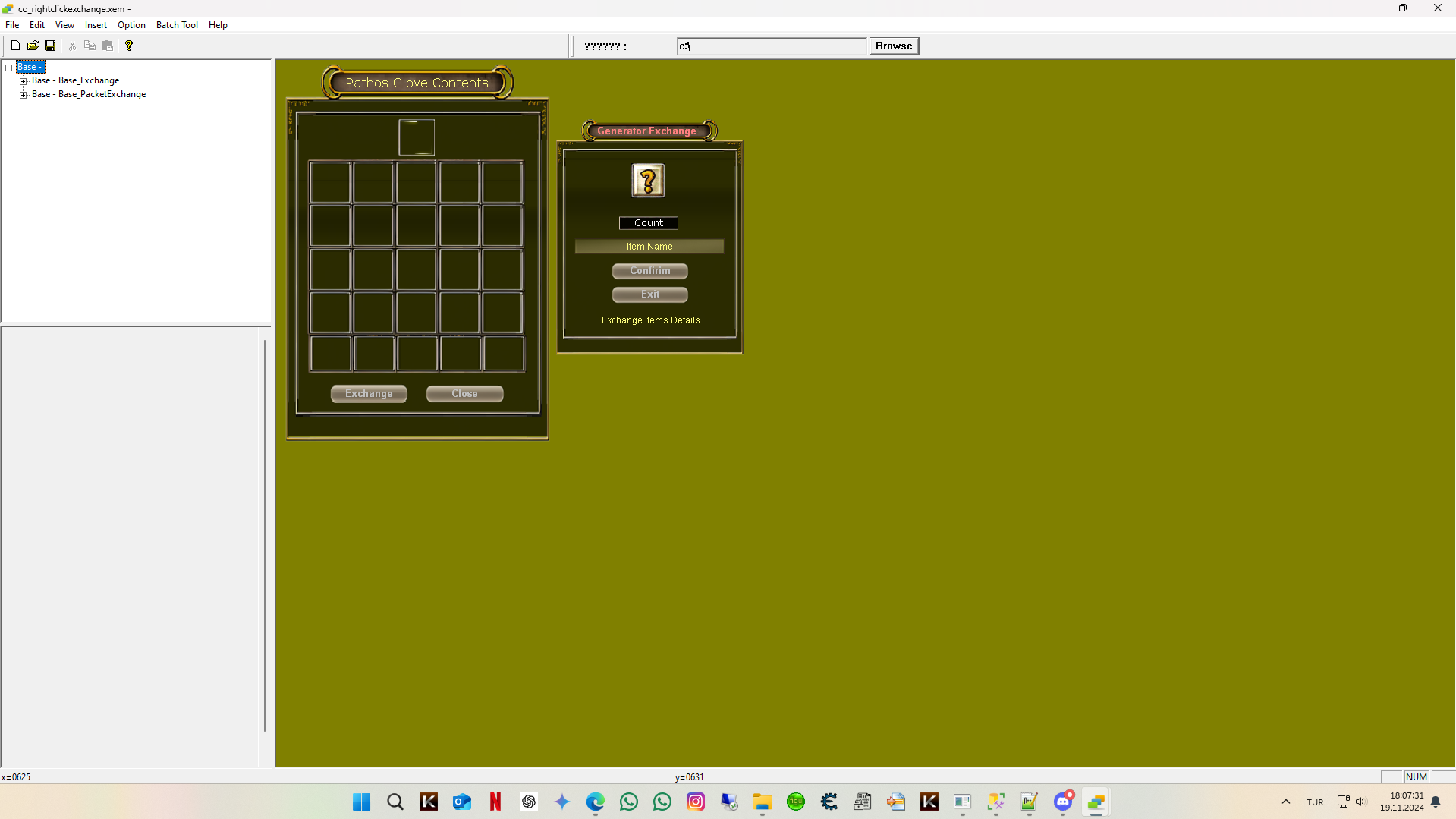Click the Browse button
1456x819 pixels.
point(893,46)
